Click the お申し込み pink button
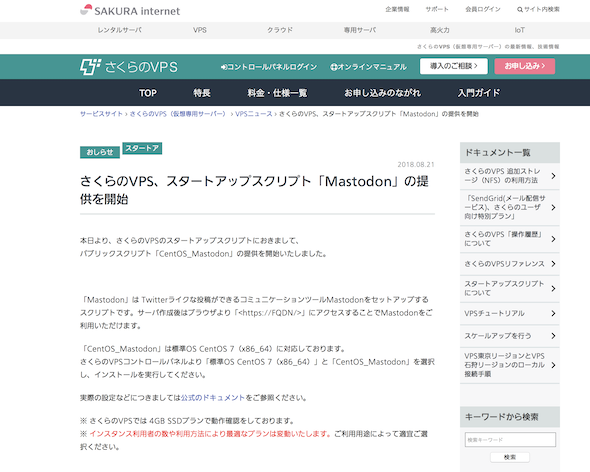This screenshot has height=472, width=590. (525, 66)
